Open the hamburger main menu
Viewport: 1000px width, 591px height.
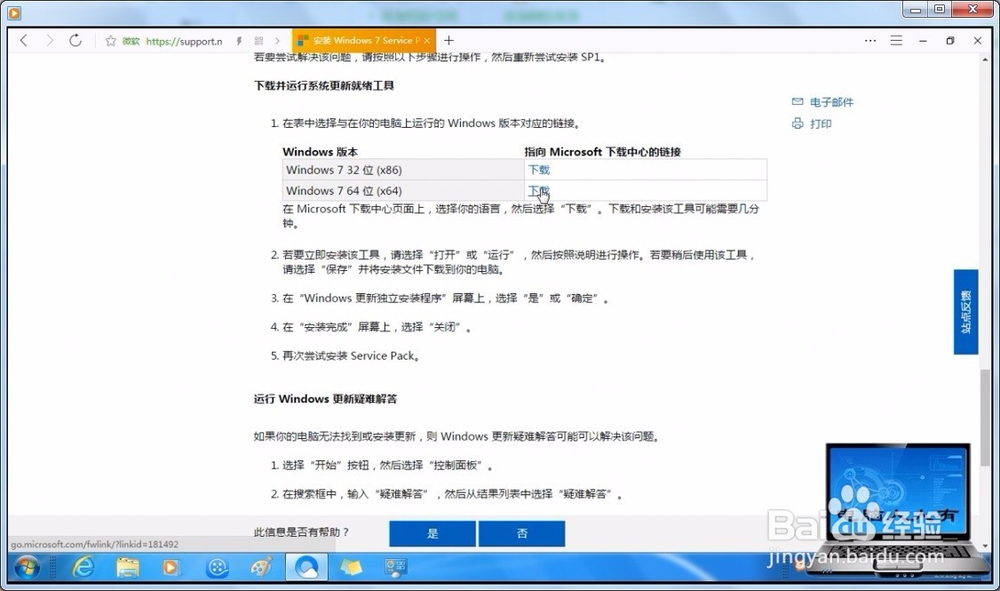click(x=896, y=41)
